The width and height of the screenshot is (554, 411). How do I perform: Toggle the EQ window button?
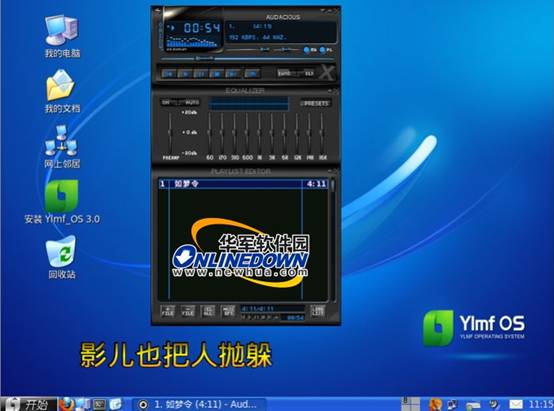(310, 50)
